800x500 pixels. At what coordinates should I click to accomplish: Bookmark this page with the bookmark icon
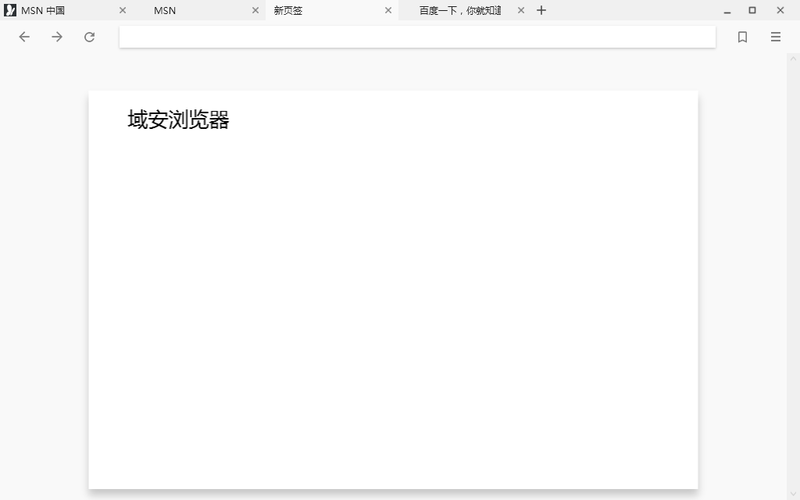(x=742, y=37)
